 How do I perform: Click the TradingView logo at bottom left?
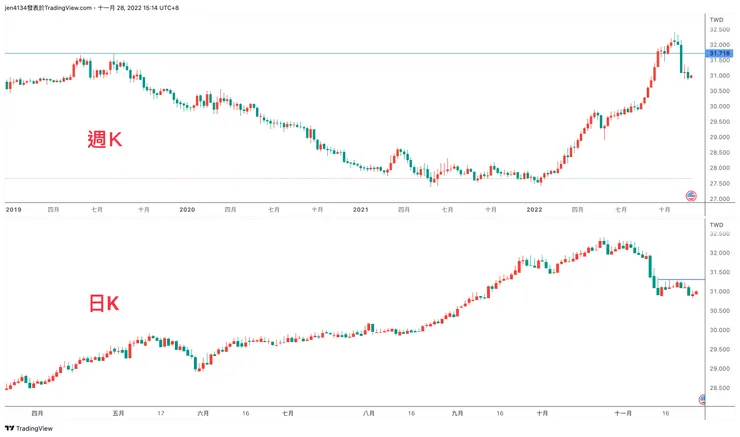click(29, 429)
